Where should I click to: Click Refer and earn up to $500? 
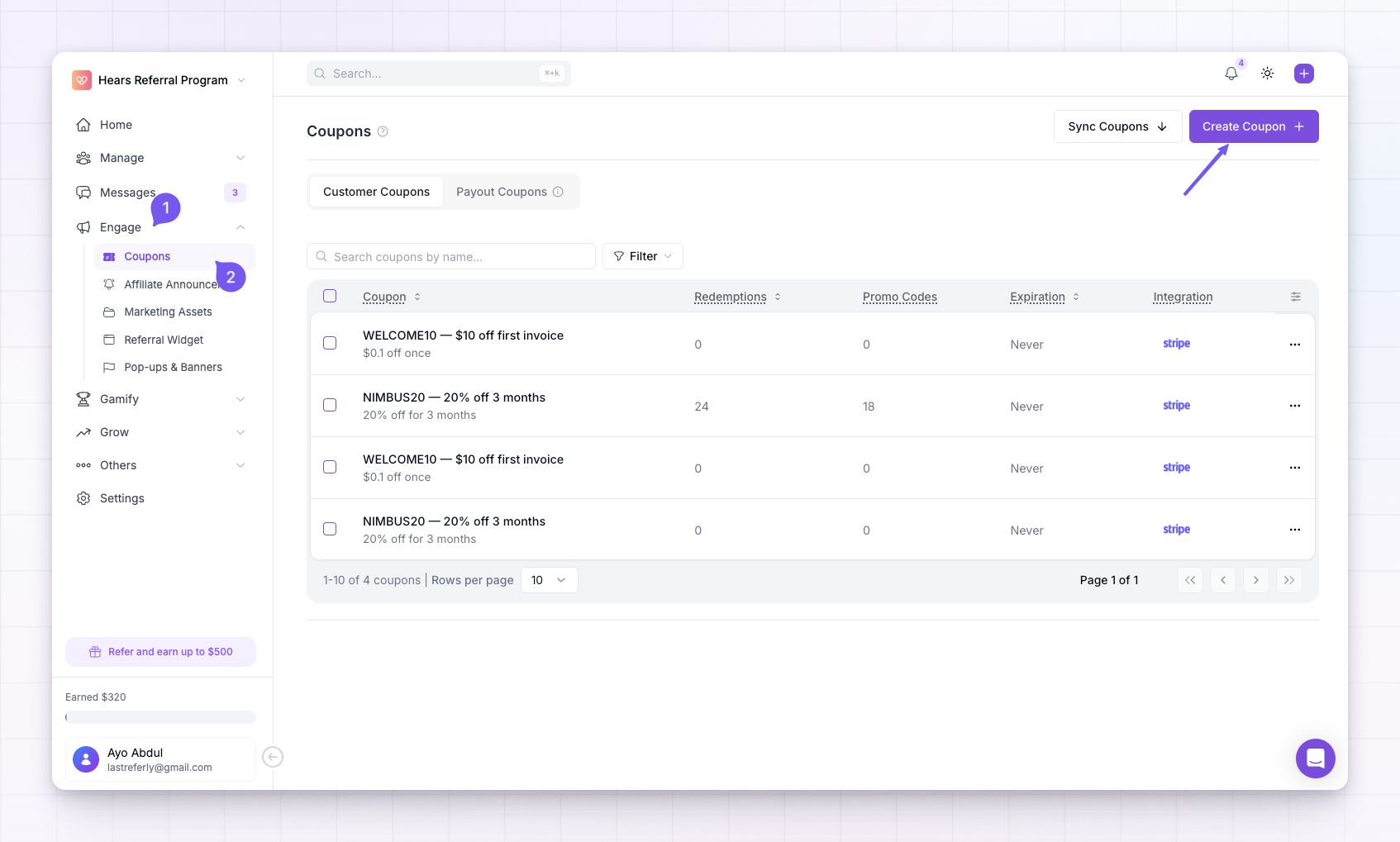click(160, 652)
